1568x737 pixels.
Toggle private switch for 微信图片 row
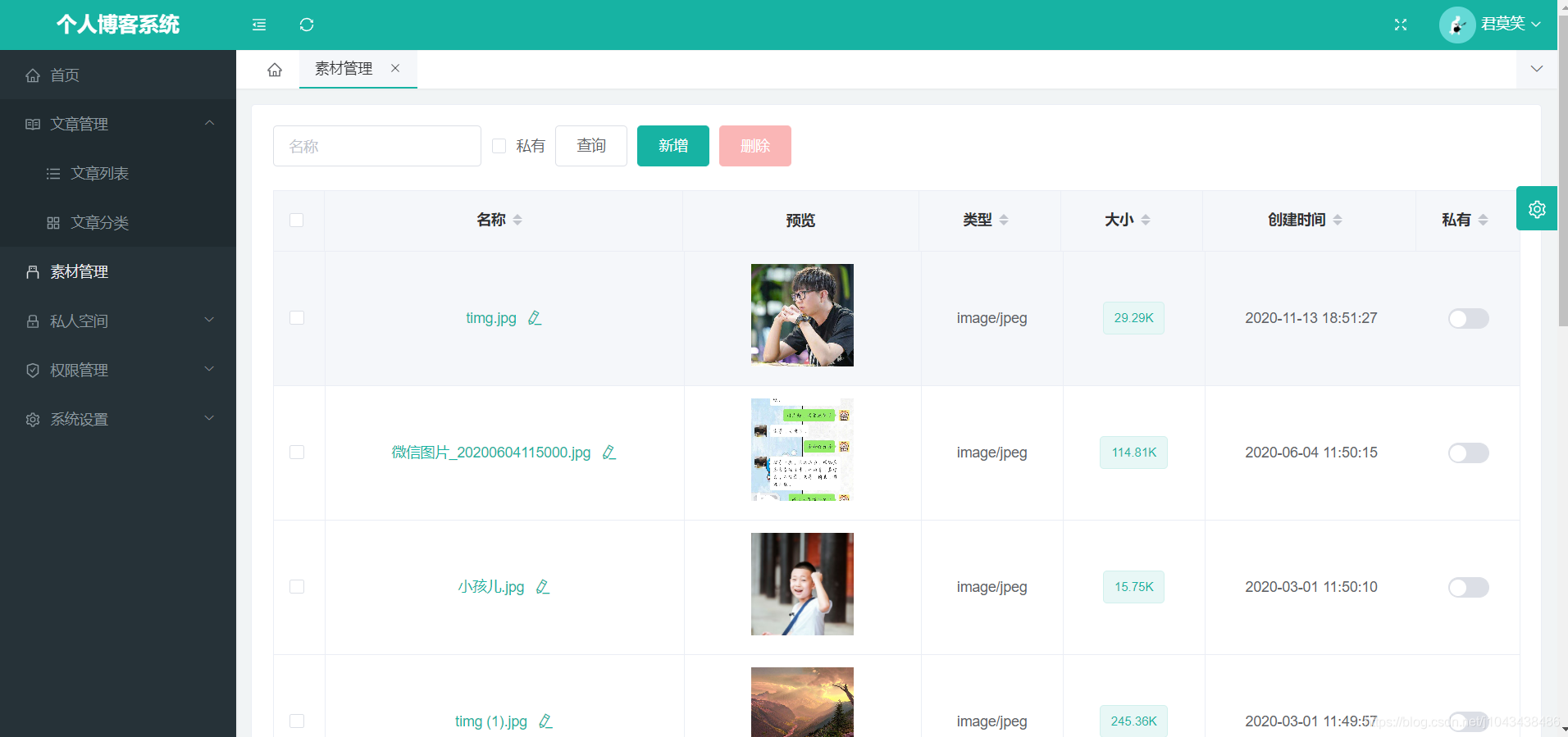pos(1468,453)
